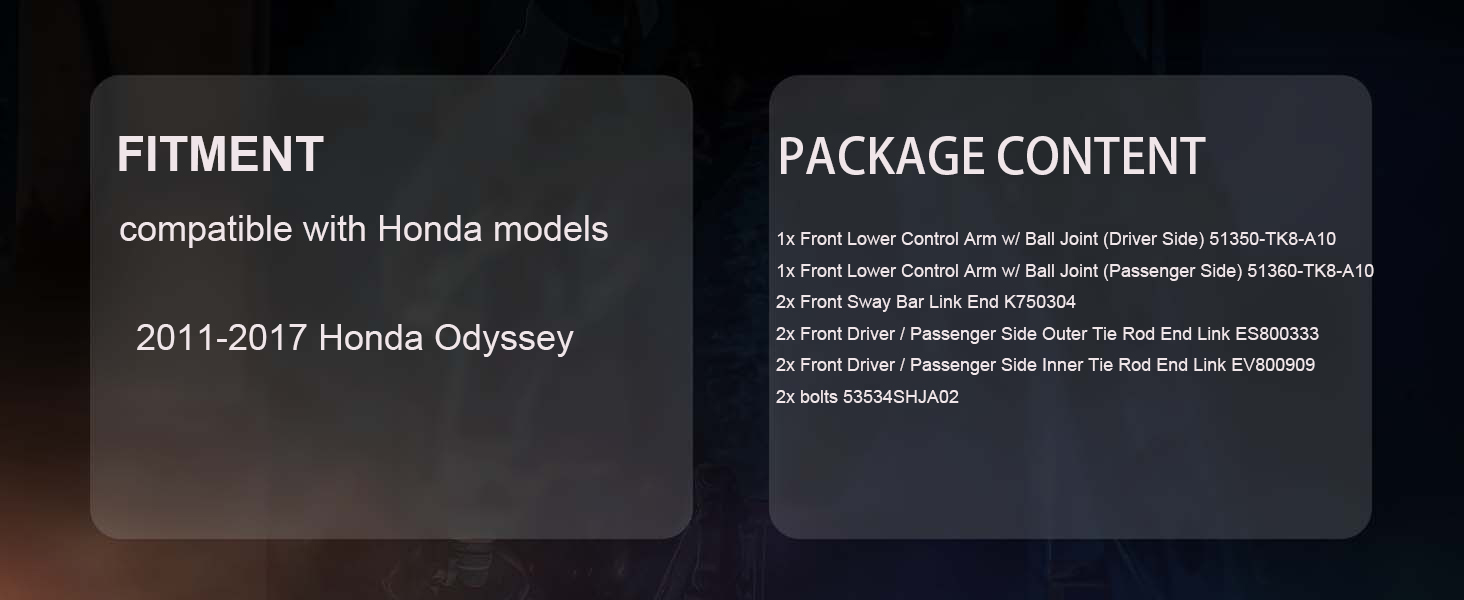The image size is (1464, 600).
Task: Click the "compatible with Honda models" text
Action: [363, 229]
